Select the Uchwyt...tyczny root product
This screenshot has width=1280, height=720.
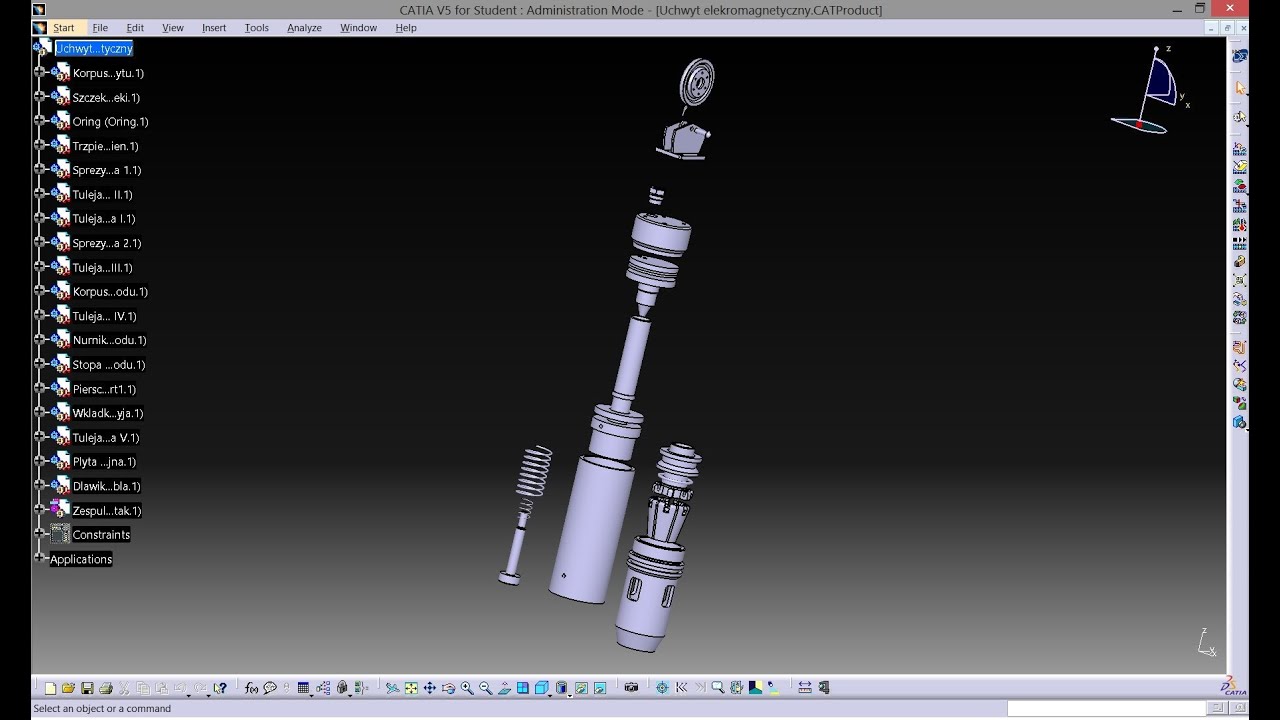(x=94, y=48)
